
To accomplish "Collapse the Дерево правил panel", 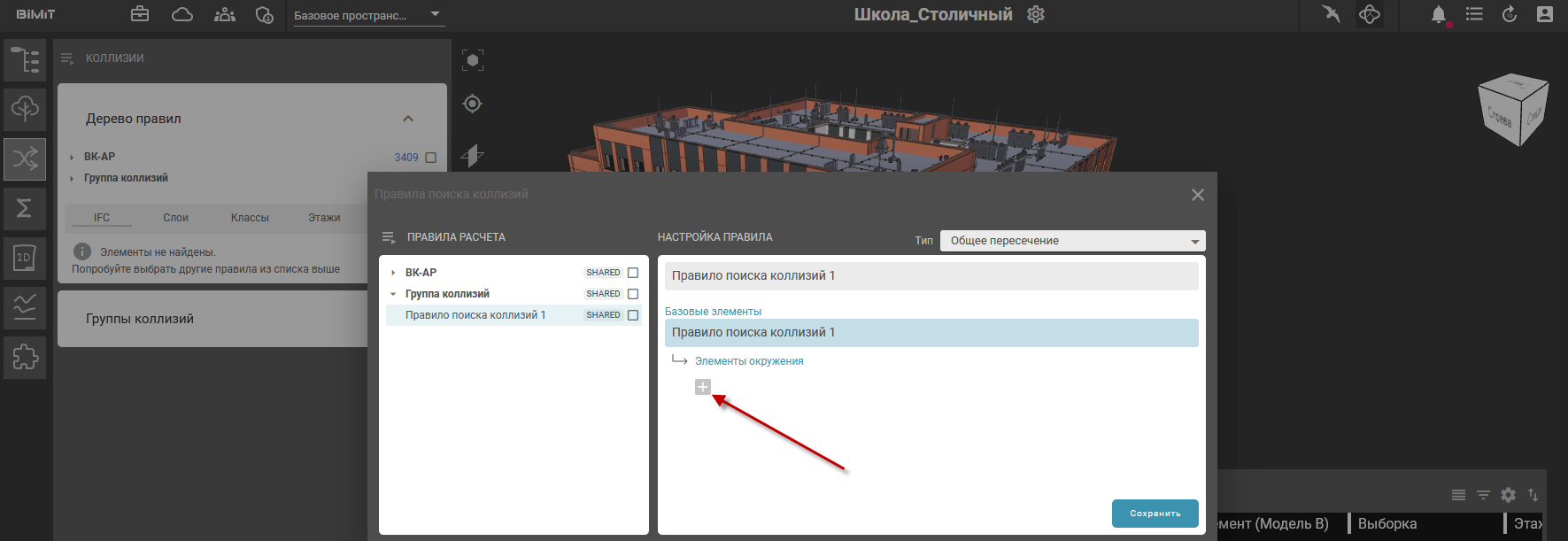I will 408,119.
